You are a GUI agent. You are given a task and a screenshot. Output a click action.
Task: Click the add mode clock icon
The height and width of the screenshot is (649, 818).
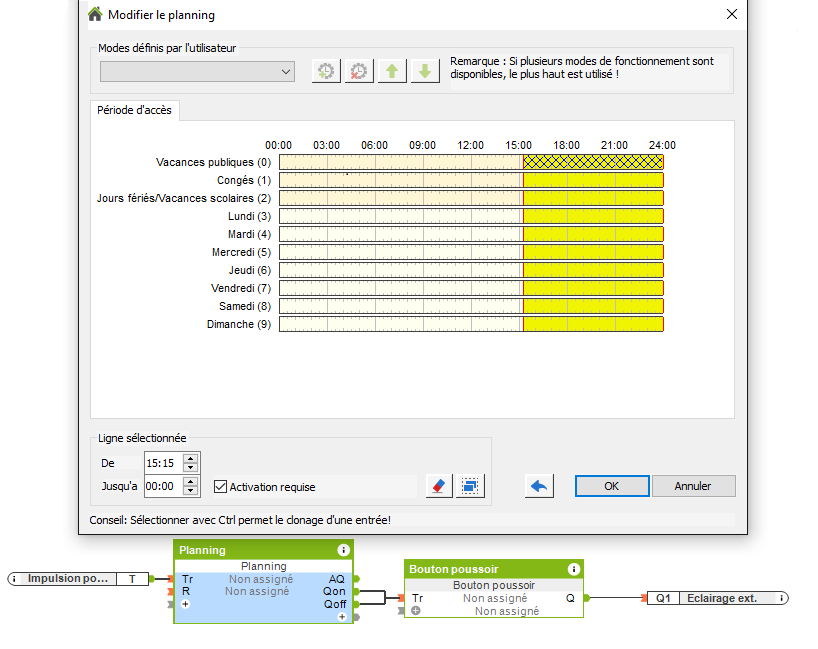pos(325,71)
